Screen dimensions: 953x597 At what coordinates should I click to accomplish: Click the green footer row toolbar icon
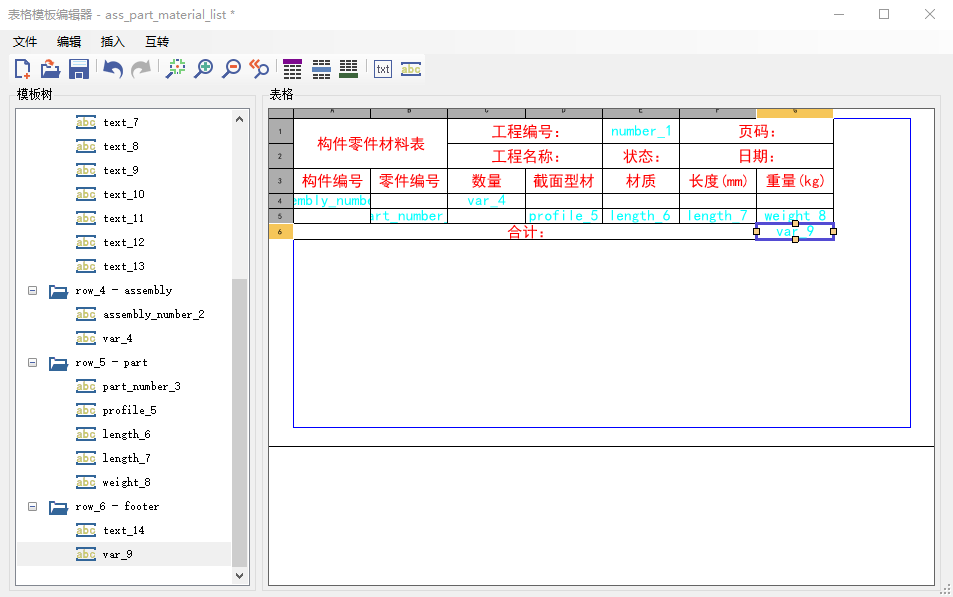tap(349, 69)
